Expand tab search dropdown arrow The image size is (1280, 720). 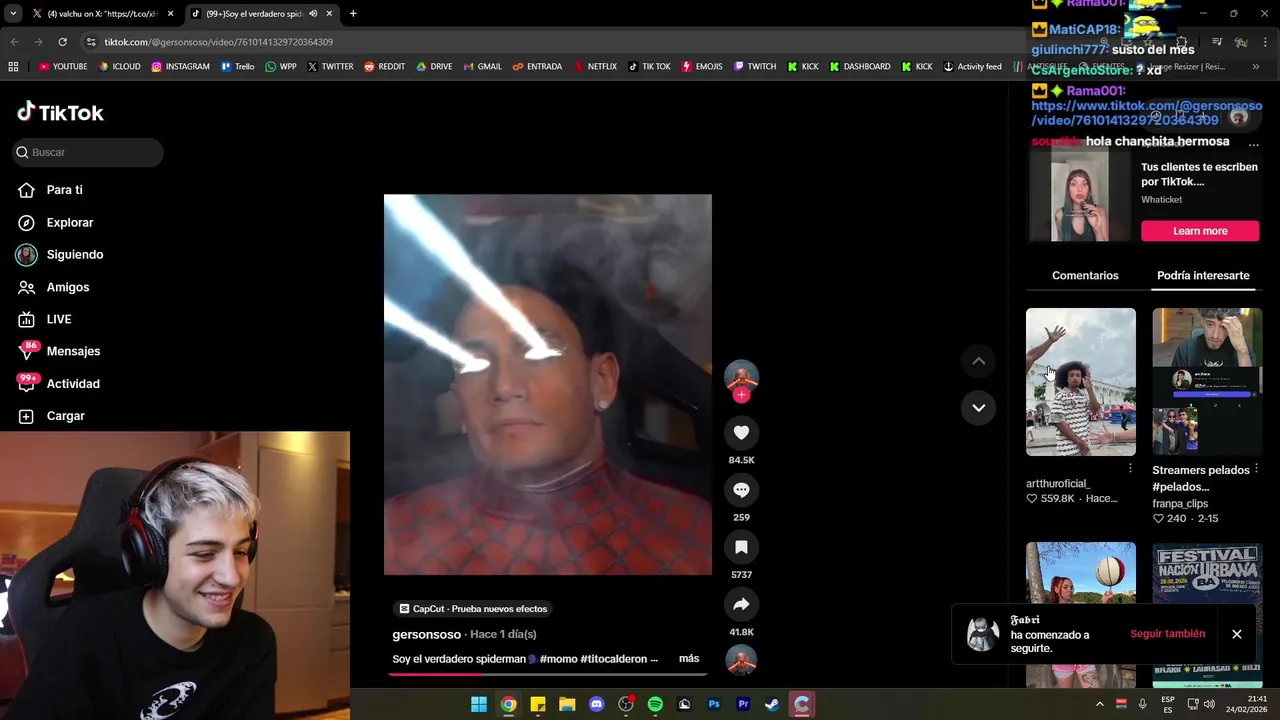13,14
